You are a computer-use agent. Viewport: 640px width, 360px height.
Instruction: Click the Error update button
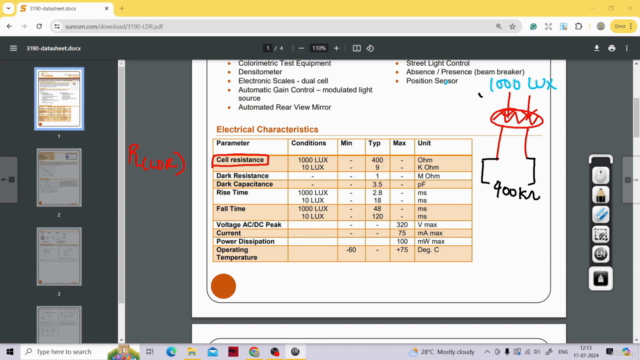pos(623,27)
